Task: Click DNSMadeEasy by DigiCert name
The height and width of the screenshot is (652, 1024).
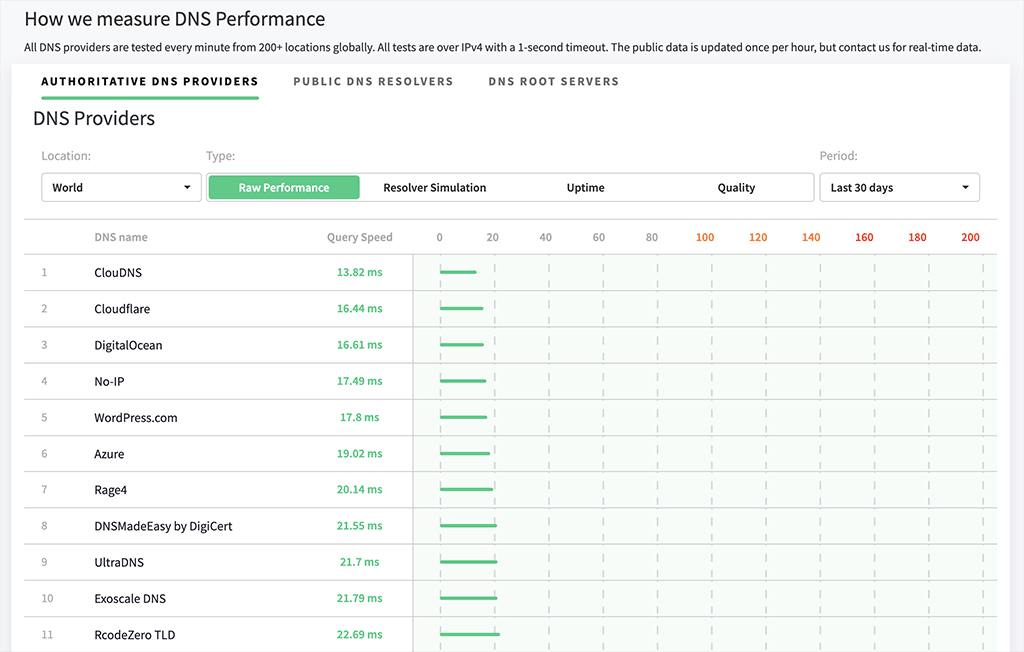Action: pos(163,526)
